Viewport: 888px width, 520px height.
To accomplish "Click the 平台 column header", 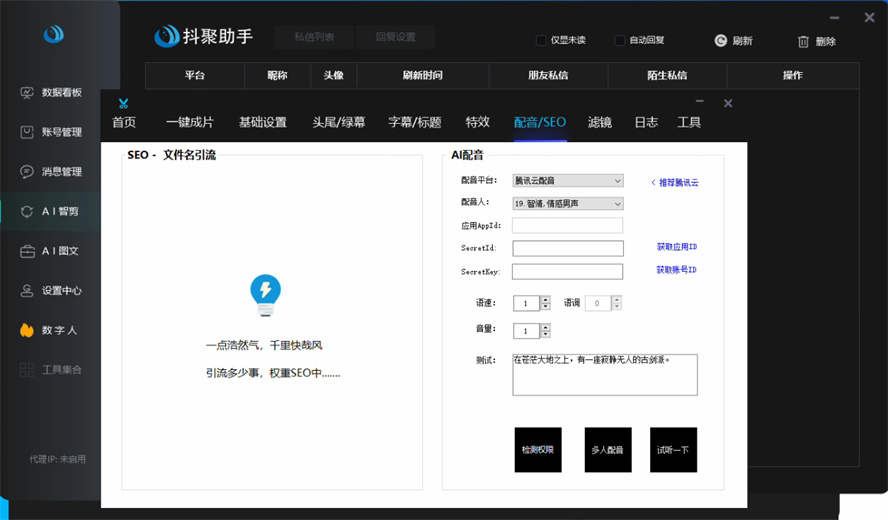I will coord(195,75).
